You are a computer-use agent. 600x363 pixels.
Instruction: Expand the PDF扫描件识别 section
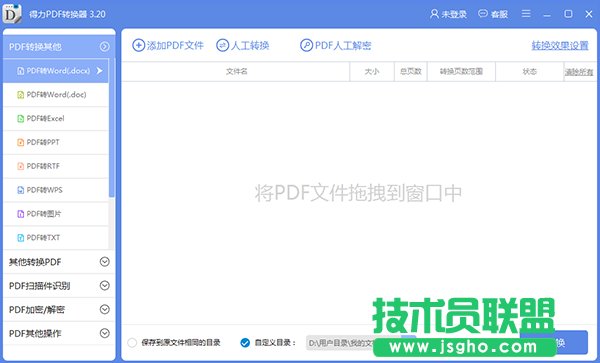pos(104,285)
